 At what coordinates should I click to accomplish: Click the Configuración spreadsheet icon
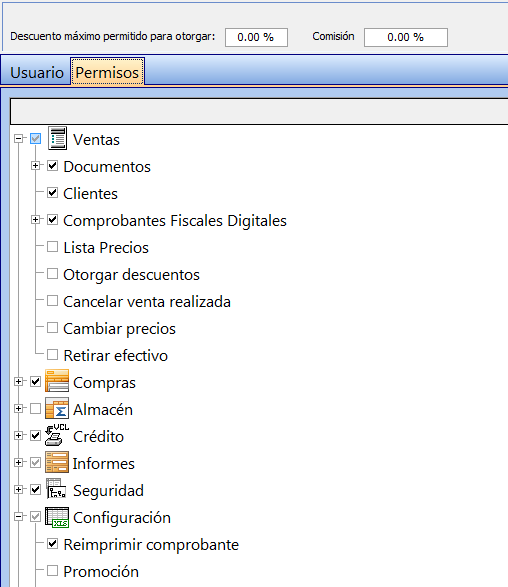coord(57,517)
